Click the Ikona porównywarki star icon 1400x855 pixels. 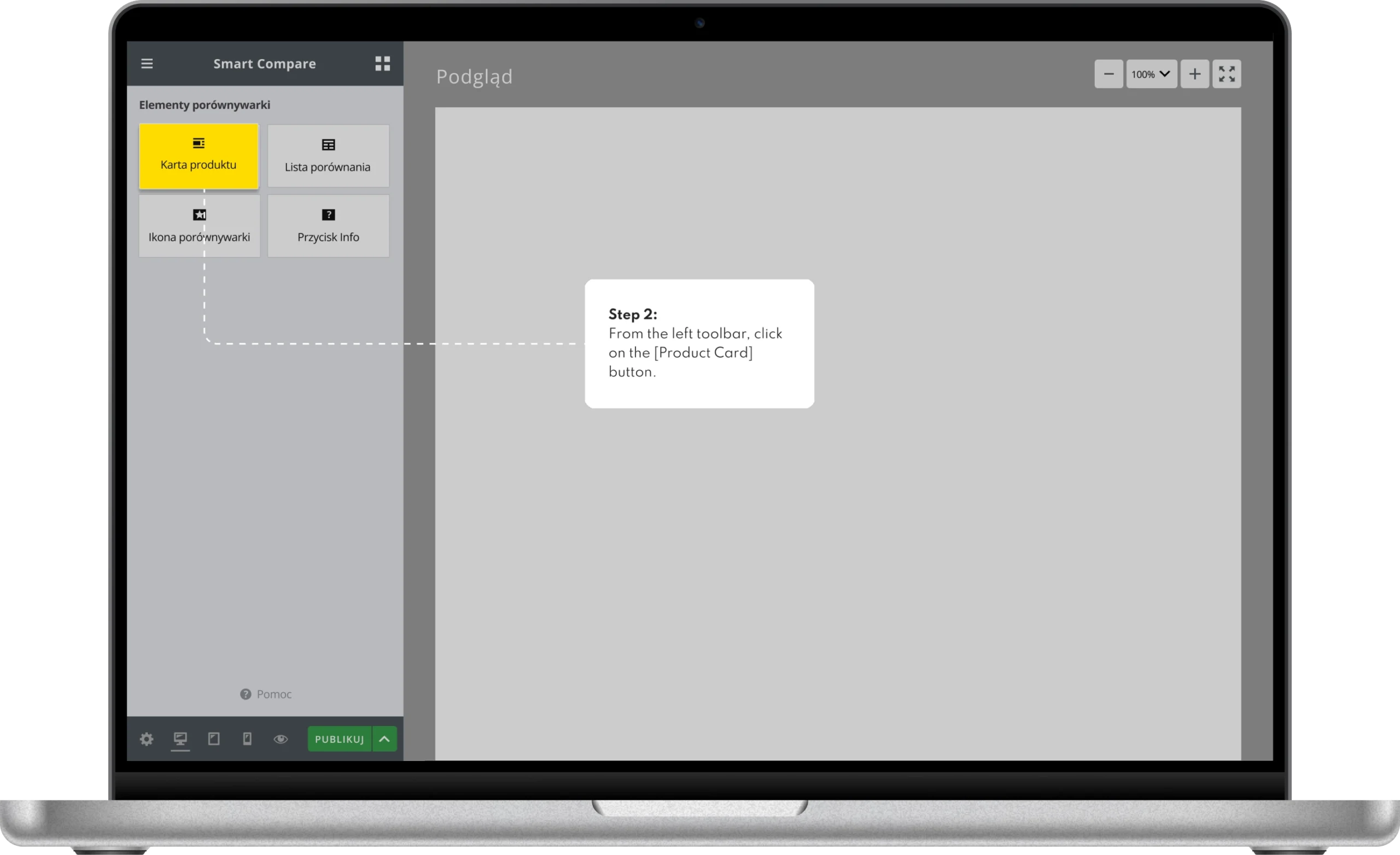[x=199, y=215]
